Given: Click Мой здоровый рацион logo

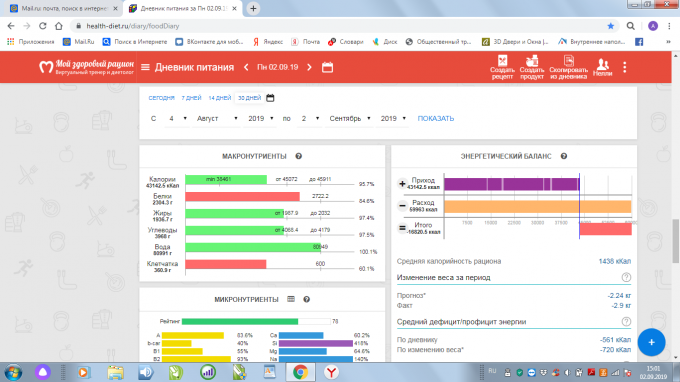Looking at the screenshot, I should coord(86,67).
